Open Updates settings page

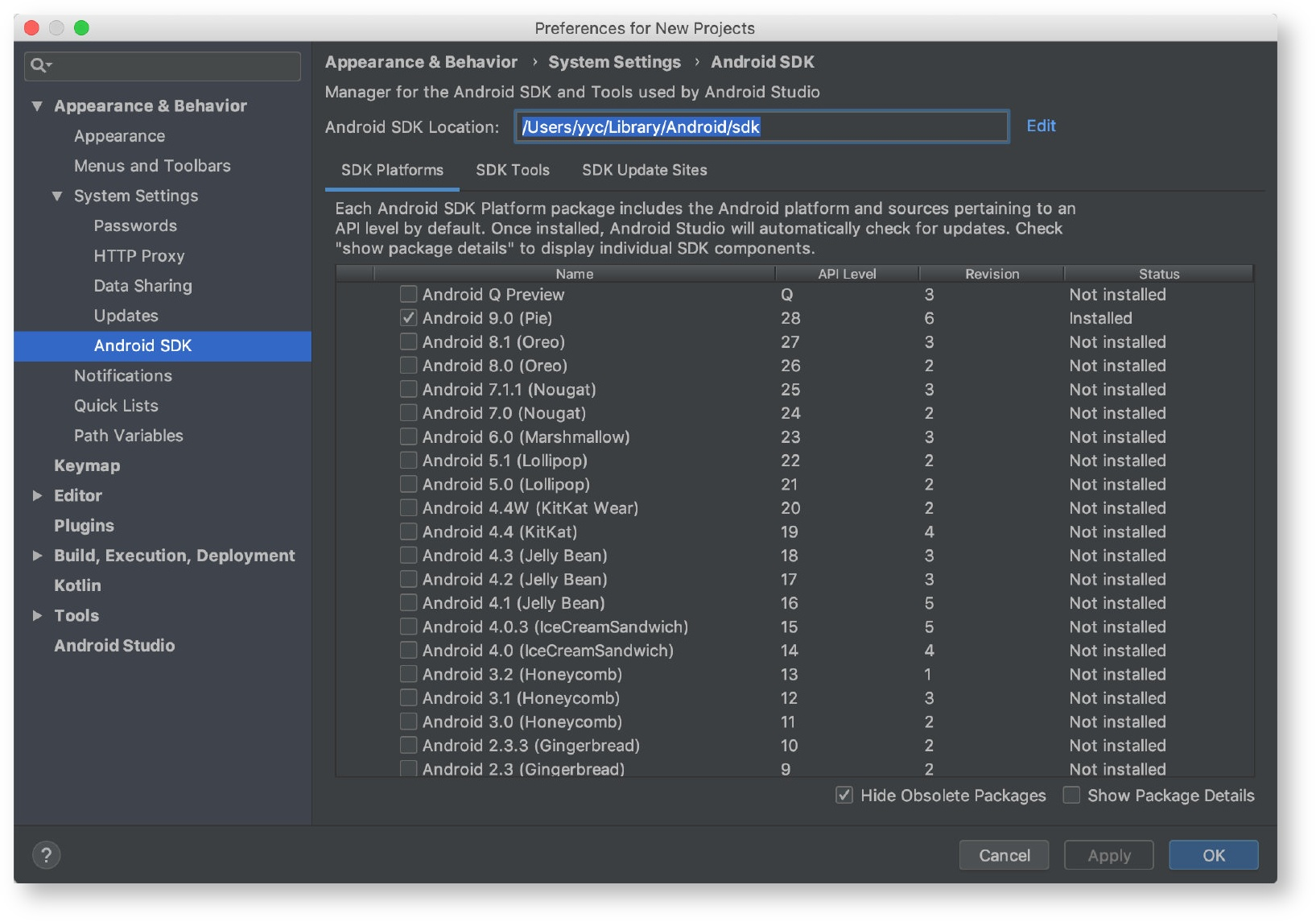point(126,316)
